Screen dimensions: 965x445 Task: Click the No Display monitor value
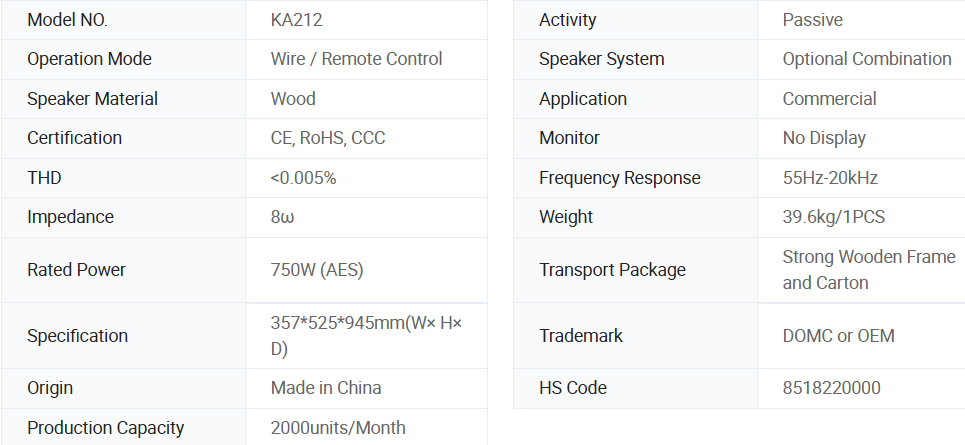pyautogui.click(x=824, y=138)
